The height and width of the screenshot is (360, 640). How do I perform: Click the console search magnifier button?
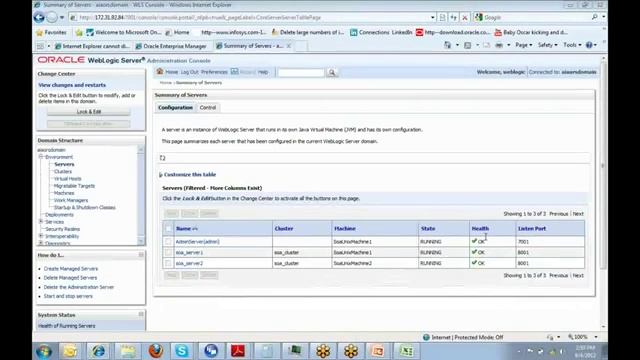[331, 72]
